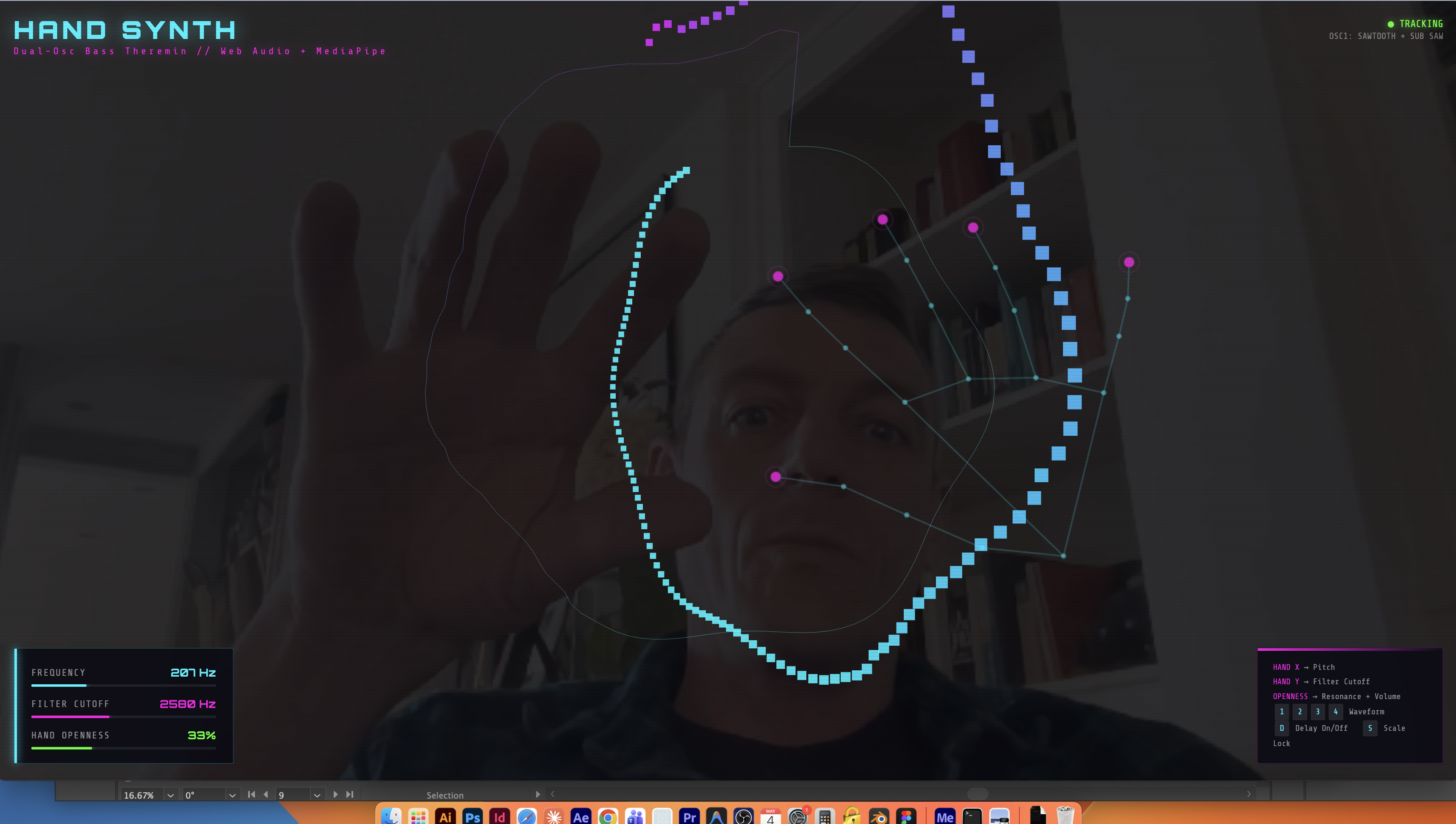Viewport: 1456px width, 824px height.
Task: Launch Adobe Premiere Pro from the dock
Action: coord(689,816)
